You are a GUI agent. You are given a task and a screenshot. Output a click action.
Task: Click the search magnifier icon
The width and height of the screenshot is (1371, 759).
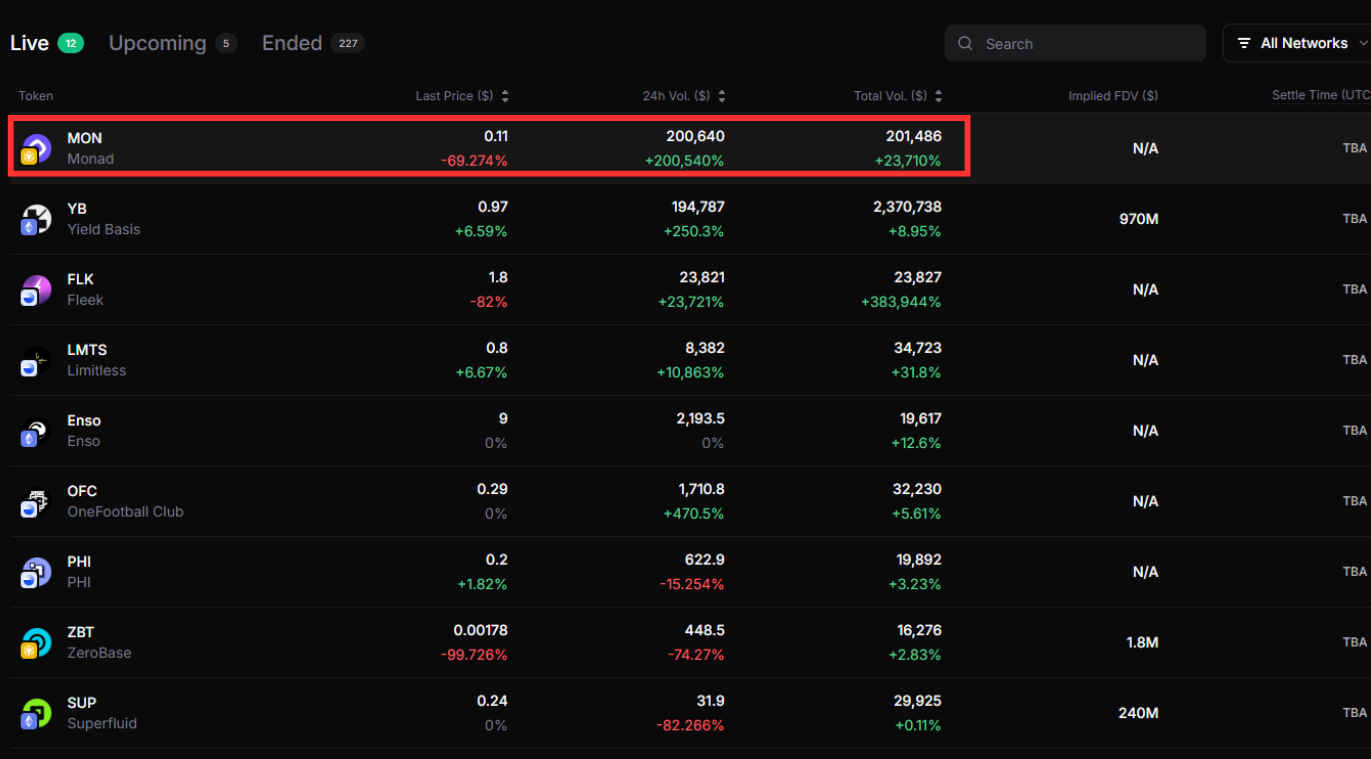[x=965, y=44]
